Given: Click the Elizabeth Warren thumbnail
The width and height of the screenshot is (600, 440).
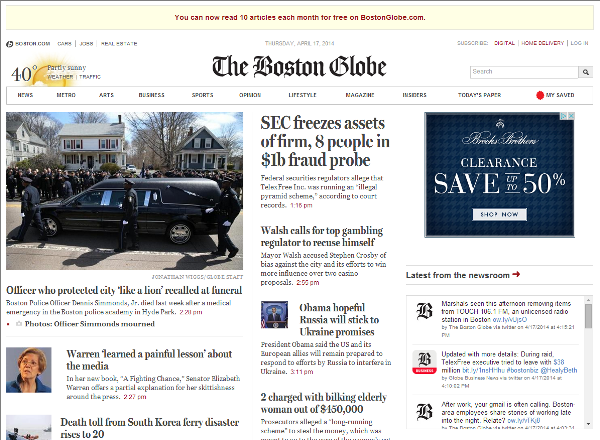Looking at the screenshot, I should pyautogui.click(x=29, y=370).
